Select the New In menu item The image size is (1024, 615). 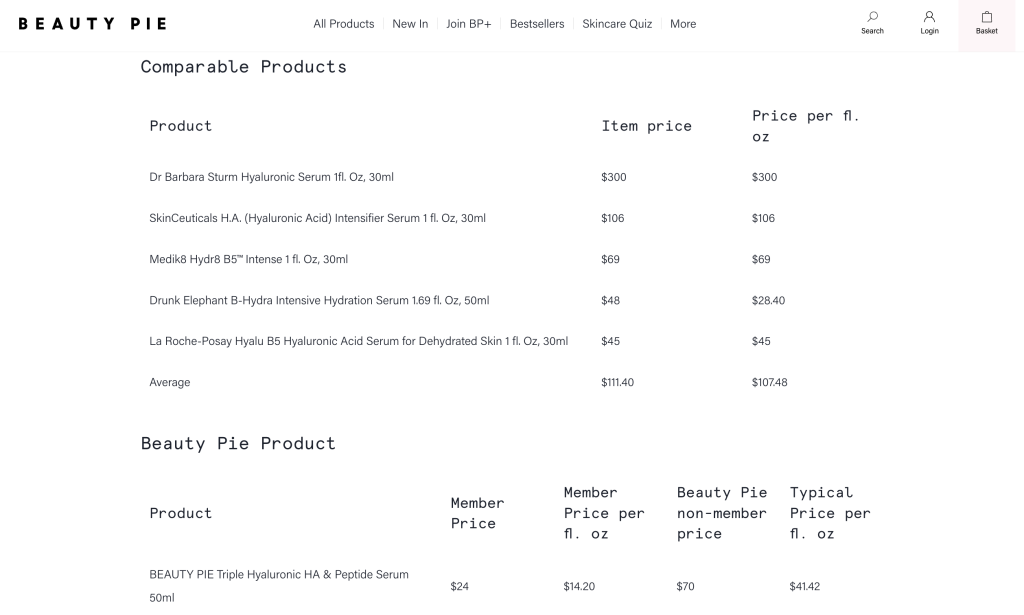410,24
